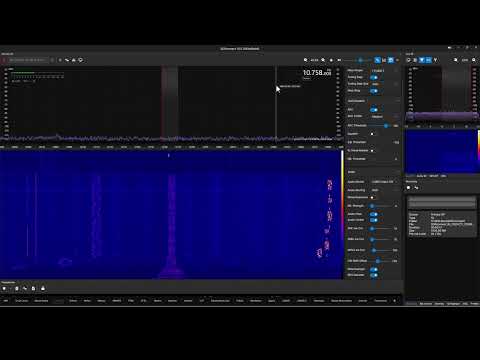Screen dimensions: 480x360
Task: Open the Audio Muting dropdown
Action: point(385,190)
